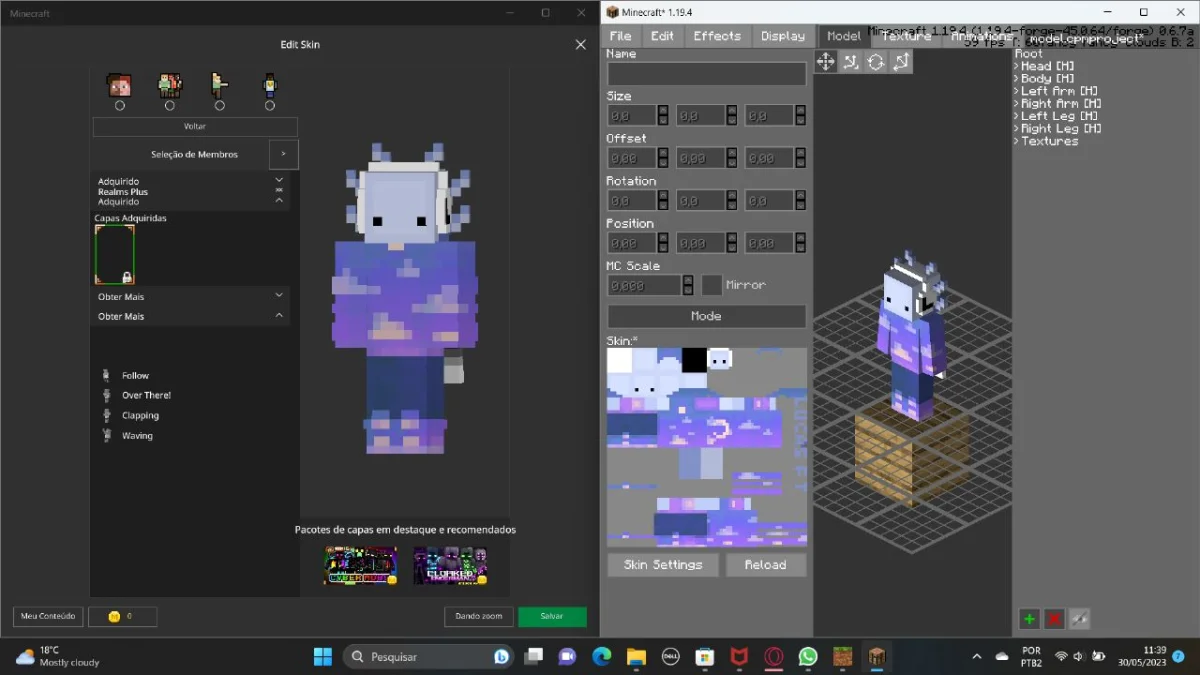Click the green Salvar button

[552, 616]
